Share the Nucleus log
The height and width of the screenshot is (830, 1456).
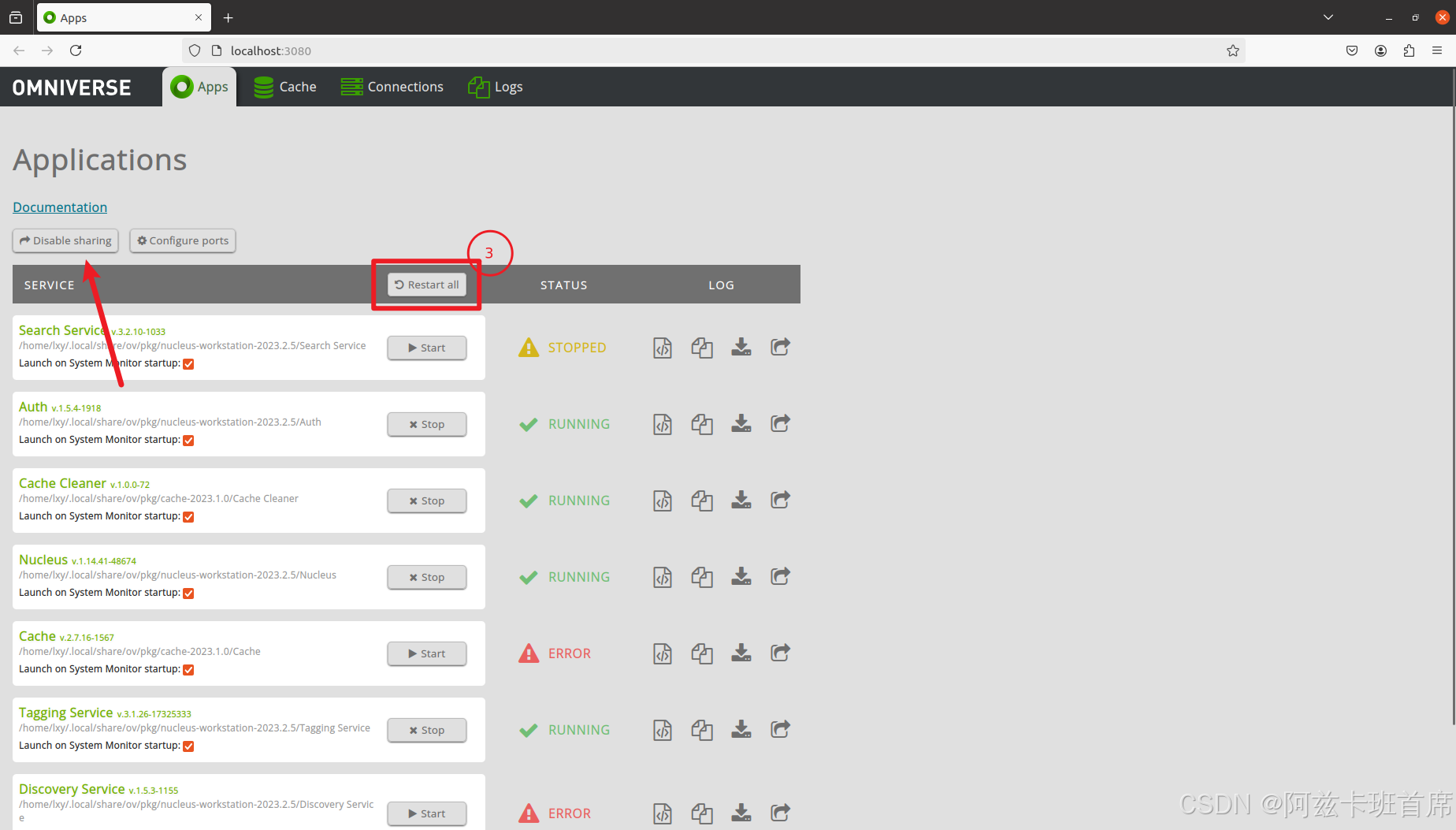click(x=780, y=576)
